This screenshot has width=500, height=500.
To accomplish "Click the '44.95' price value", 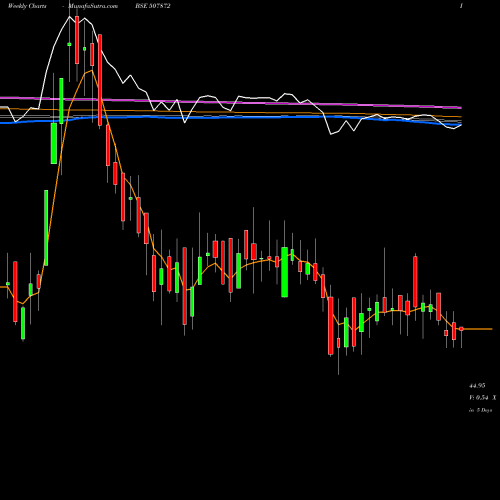I will pos(477,386).
